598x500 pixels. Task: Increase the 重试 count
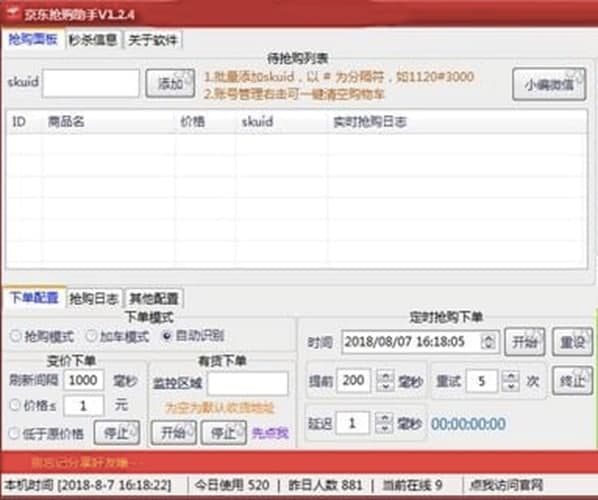click(511, 376)
